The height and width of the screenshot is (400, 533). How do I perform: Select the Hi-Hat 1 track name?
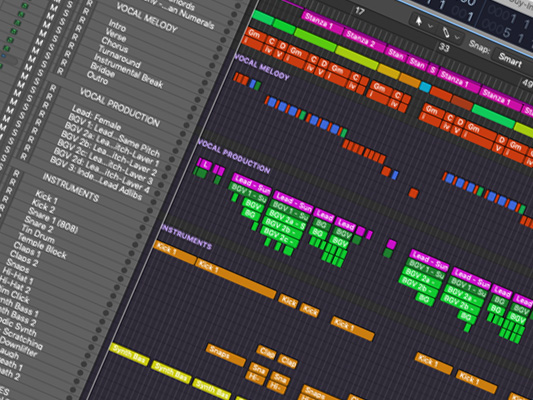point(17,275)
